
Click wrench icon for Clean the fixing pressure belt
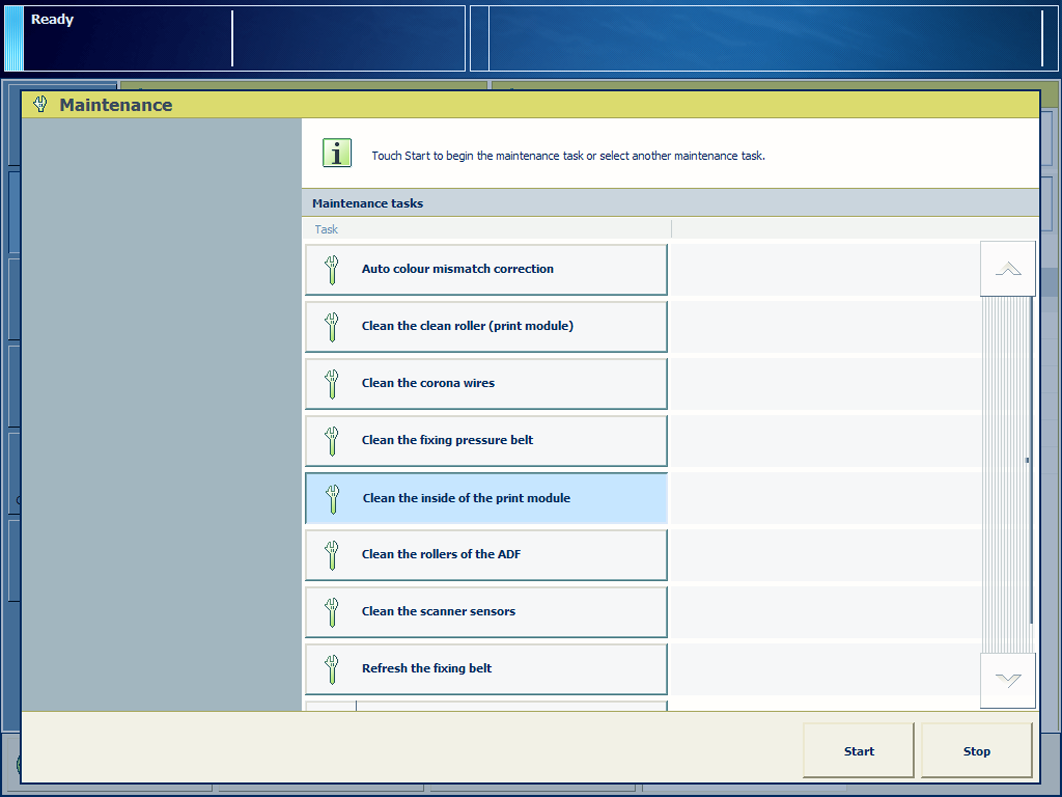[x=332, y=441]
